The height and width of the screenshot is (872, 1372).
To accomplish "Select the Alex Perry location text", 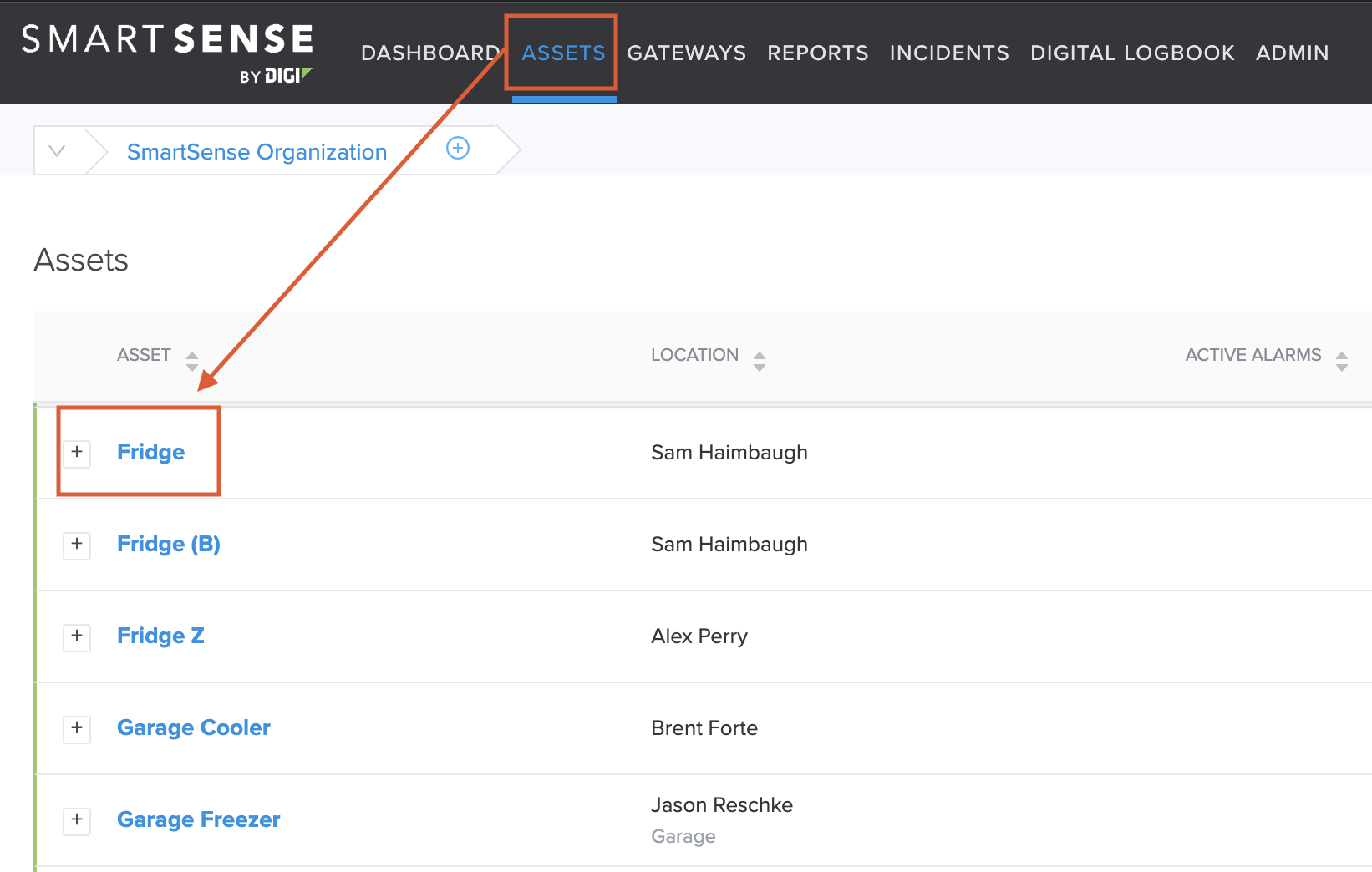I will (x=699, y=636).
